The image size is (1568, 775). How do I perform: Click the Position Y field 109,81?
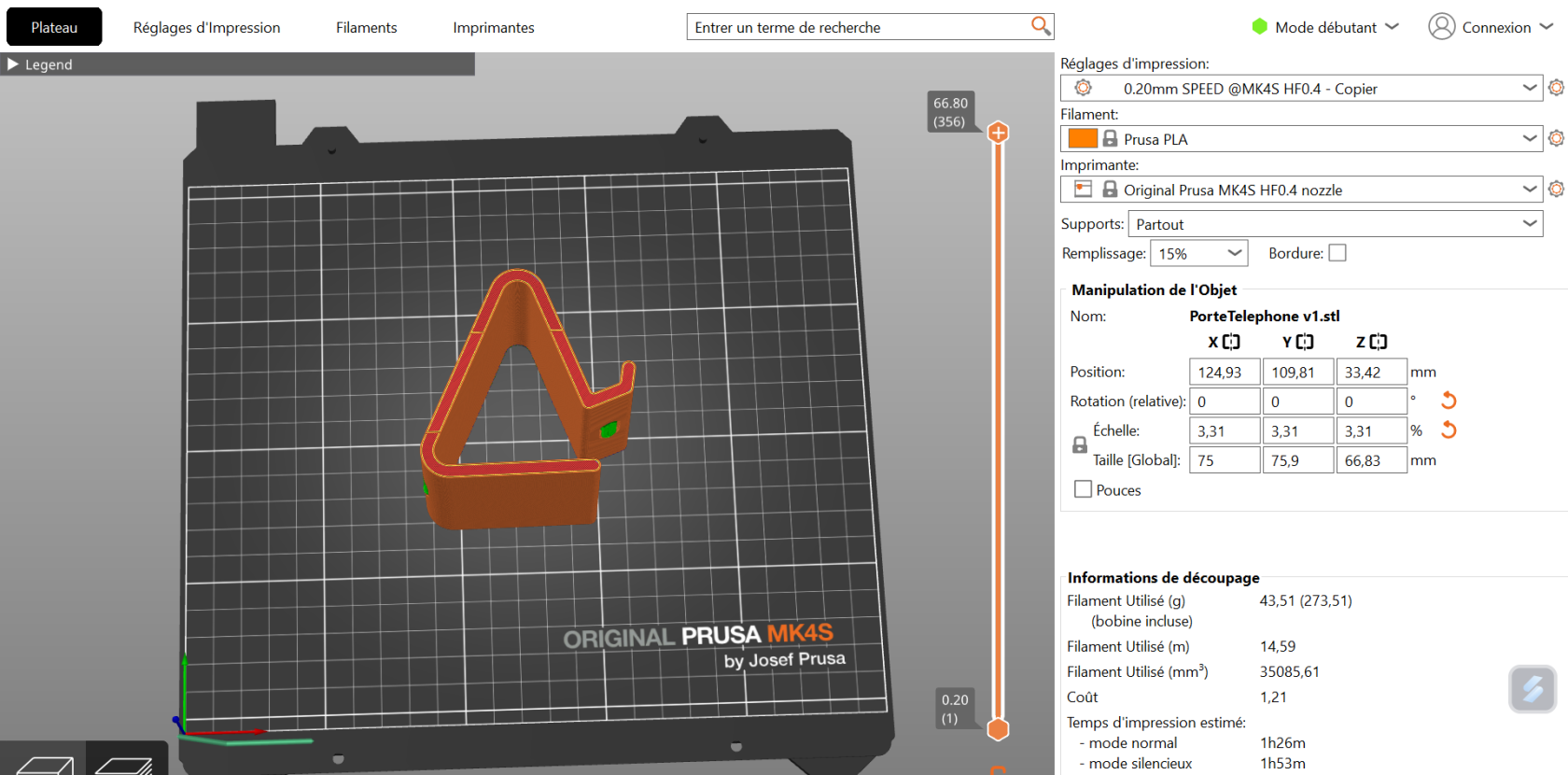coord(1298,372)
